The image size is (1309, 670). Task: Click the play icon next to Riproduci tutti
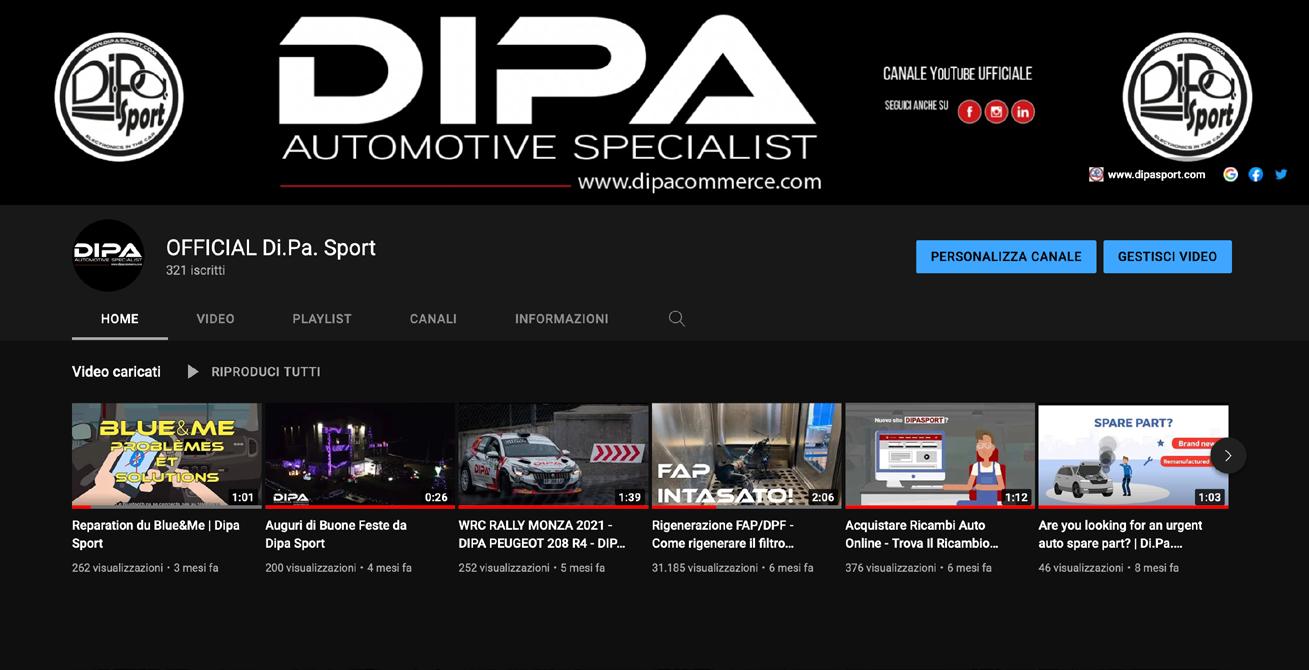pyautogui.click(x=193, y=372)
